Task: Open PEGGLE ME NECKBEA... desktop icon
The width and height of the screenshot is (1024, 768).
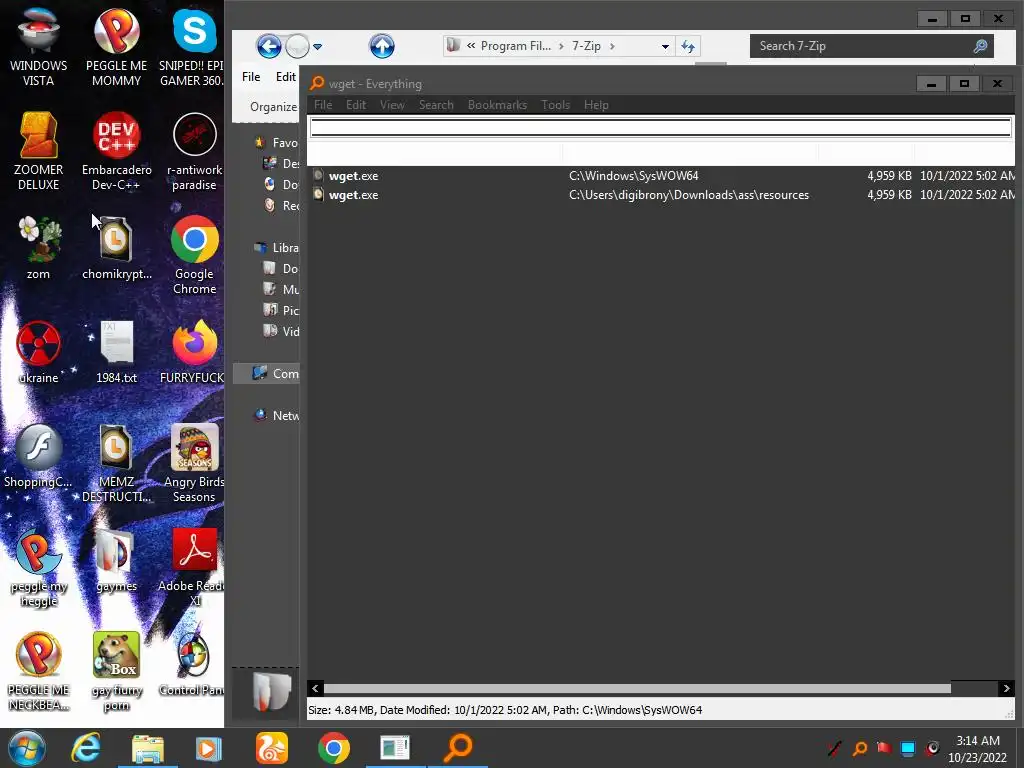Action: 38,671
